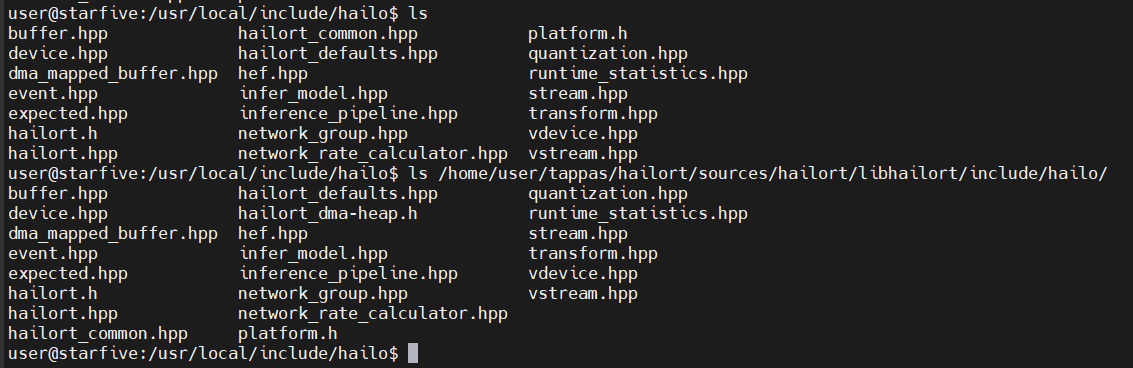The height and width of the screenshot is (368, 1133).
Task: Click network_rate_calculator.hpp in the first listing
Action: click(x=373, y=154)
